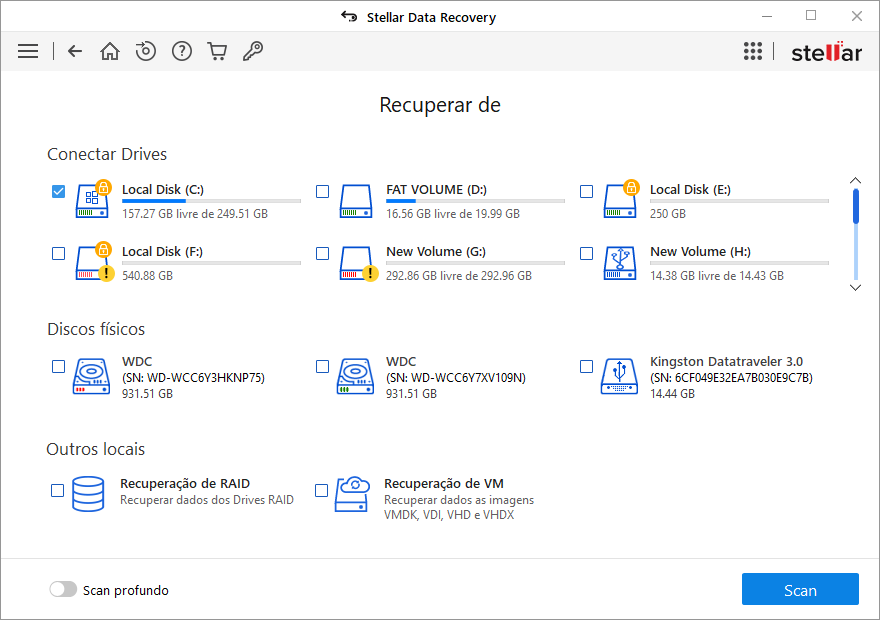Click '16.56 GB livre de 19.99 GB' text
Image resolution: width=880 pixels, height=620 pixels.
(453, 214)
